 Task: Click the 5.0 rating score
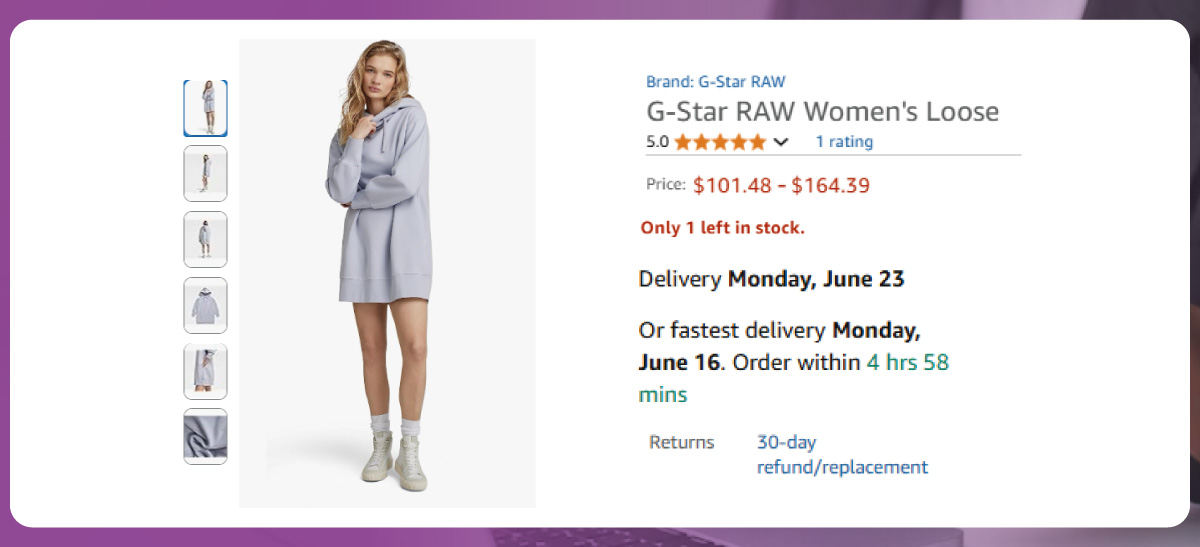(x=657, y=142)
